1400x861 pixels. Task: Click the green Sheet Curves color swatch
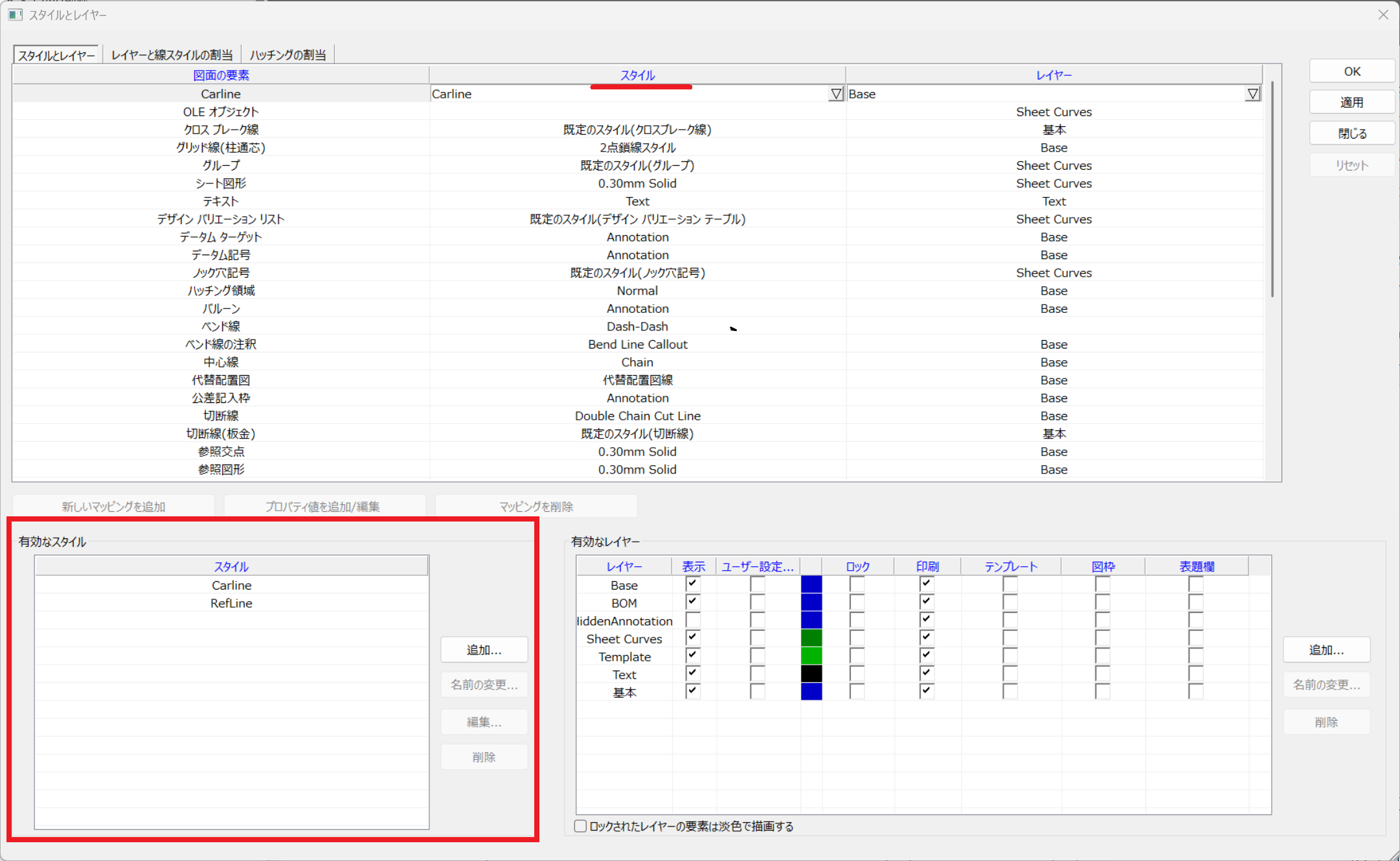(811, 638)
